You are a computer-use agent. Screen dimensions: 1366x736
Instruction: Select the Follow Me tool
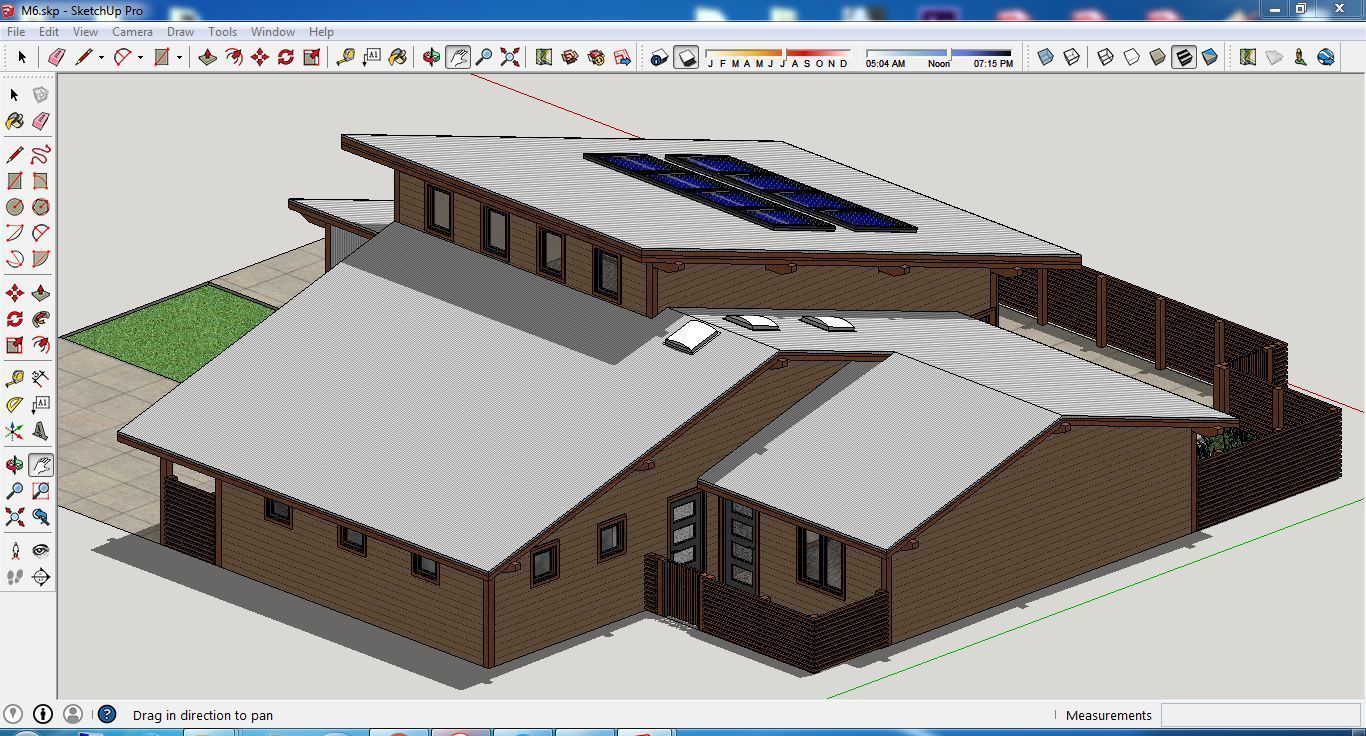(x=41, y=319)
